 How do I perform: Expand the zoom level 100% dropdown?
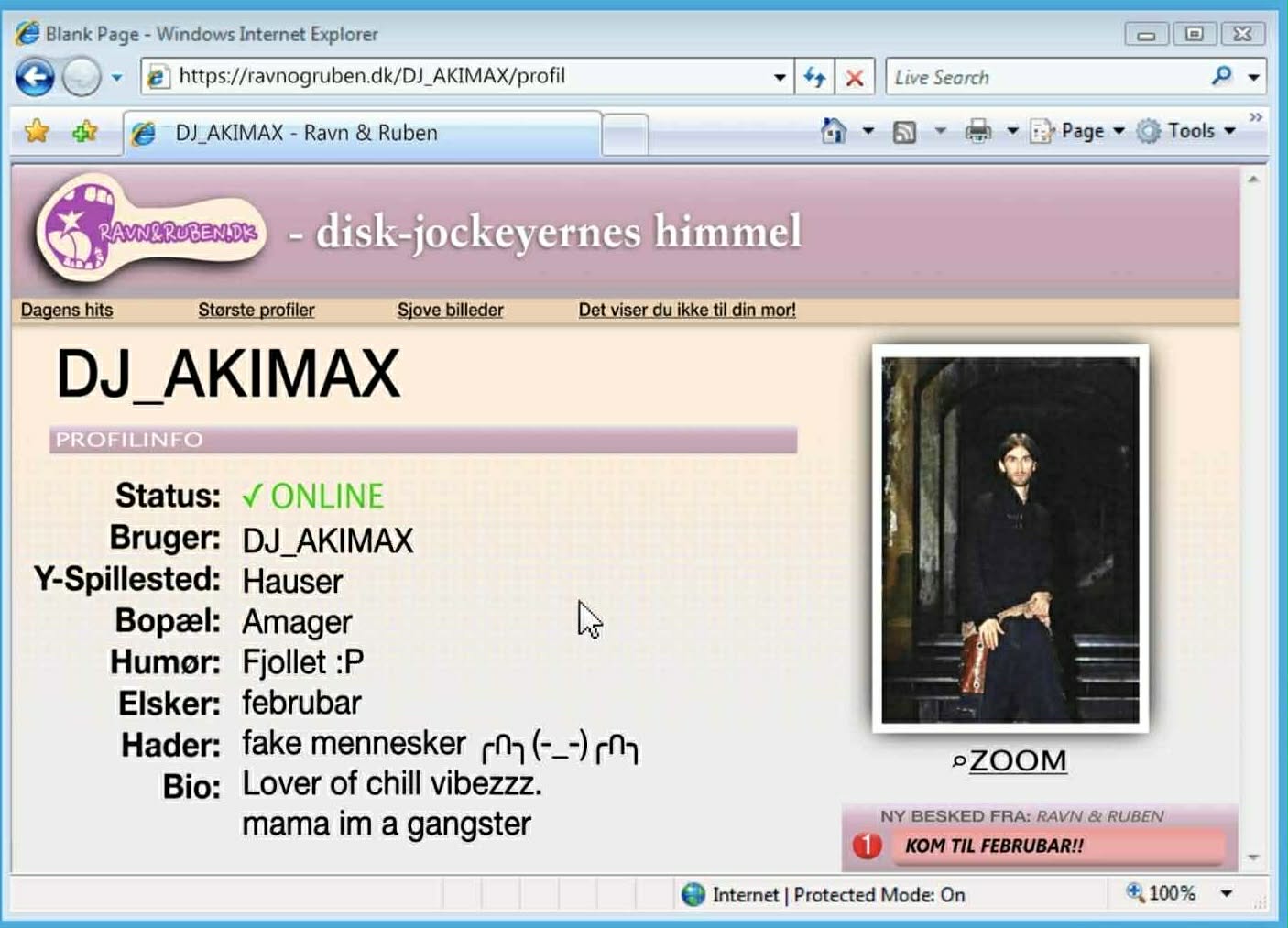click(1226, 893)
